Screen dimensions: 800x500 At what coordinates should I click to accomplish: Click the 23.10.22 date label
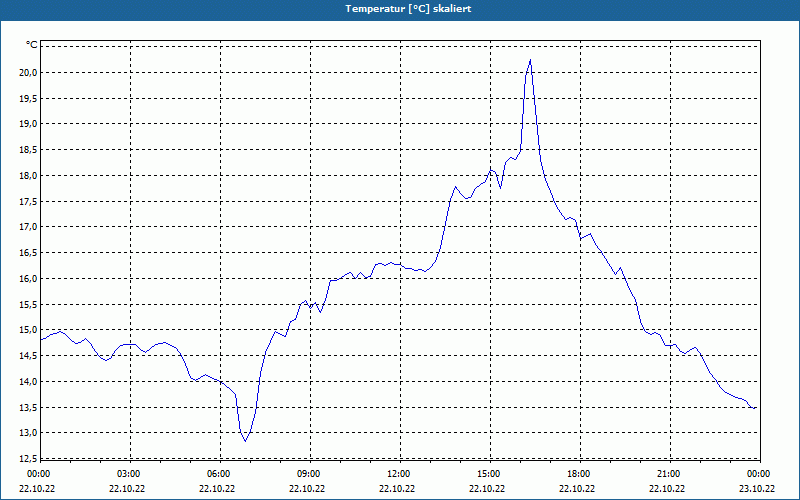(x=757, y=488)
